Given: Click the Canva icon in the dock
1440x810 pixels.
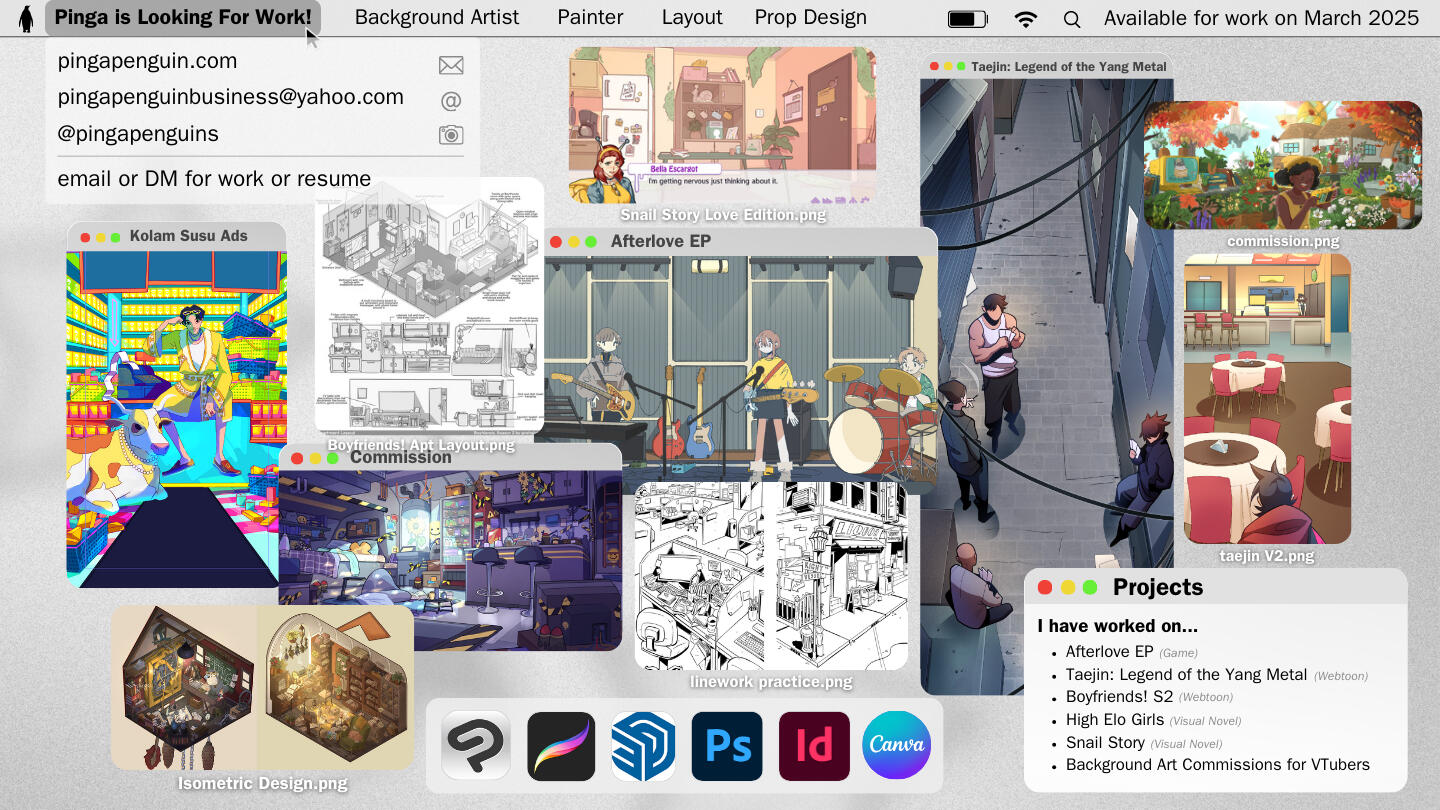Looking at the screenshot, I should pyautogui.click(x=897, y=746).
